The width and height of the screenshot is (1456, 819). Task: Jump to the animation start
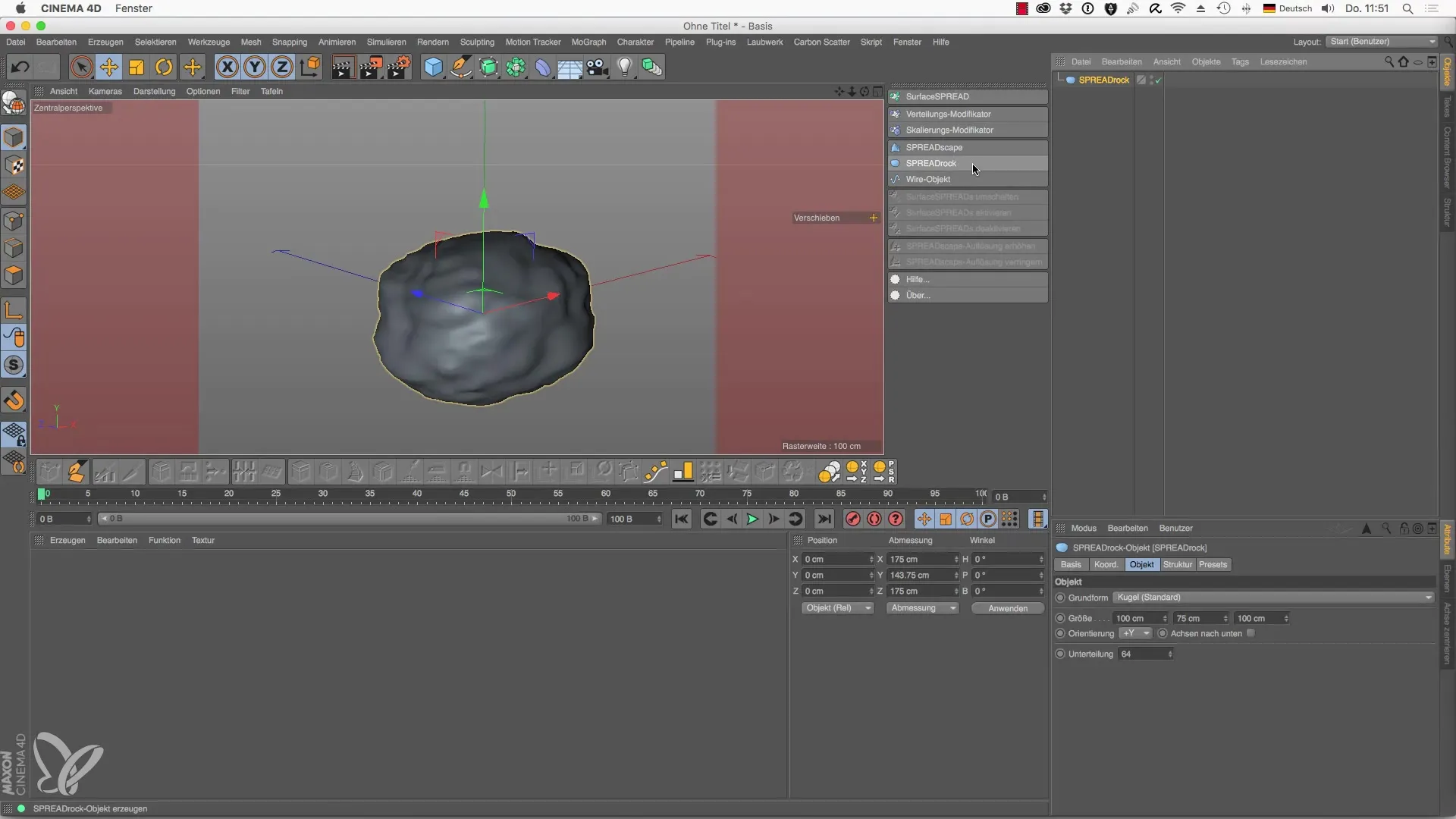tap(682, 519)
